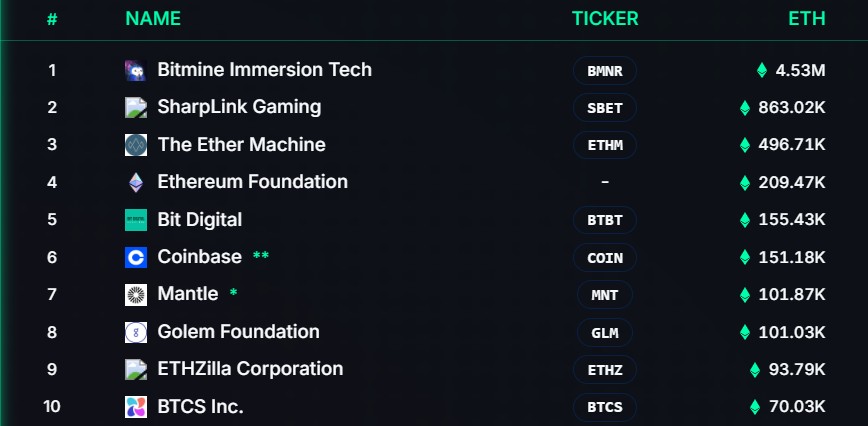Click the Bitmine Immersion Tech logo icon
868x426 pixels.
135,70
